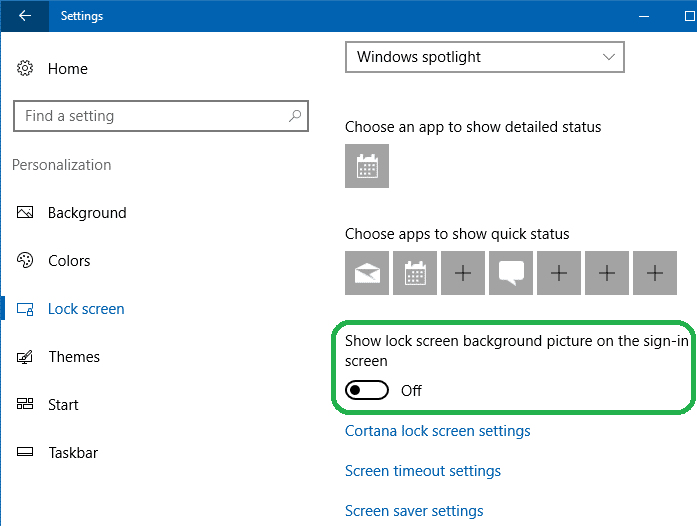Click the Personalization section heading
The width and height of the screenshot is (697, 526).
pyautogui.click(x=61, y=165)
